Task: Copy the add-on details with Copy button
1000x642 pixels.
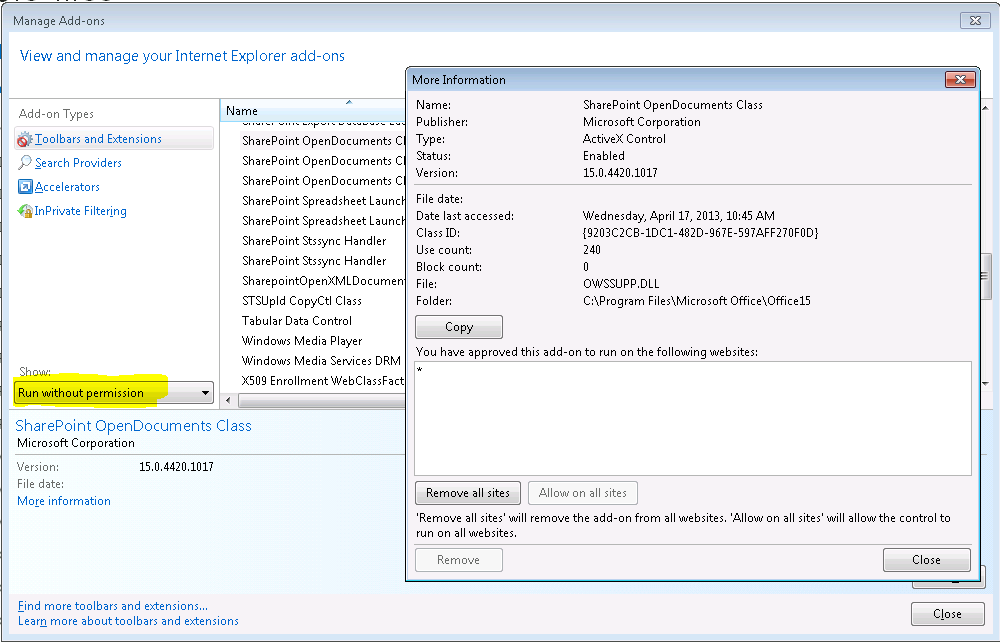Action: (x=459, y=327)
